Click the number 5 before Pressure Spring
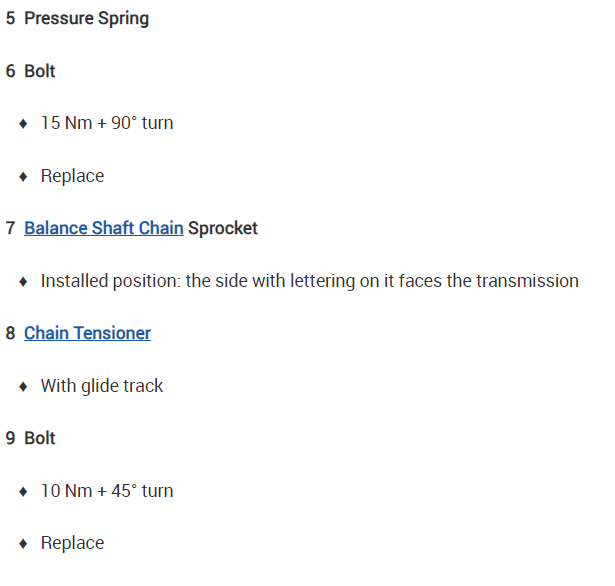Viewport: 615px width, 586px height. (x=10, y=19)
